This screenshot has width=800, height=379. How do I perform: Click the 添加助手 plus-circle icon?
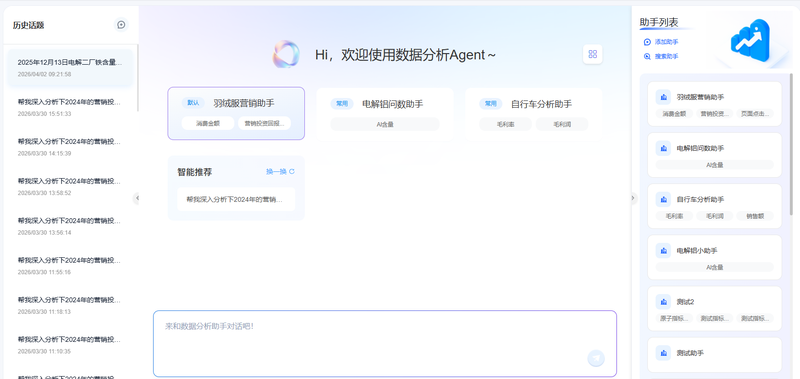(647, 42)
